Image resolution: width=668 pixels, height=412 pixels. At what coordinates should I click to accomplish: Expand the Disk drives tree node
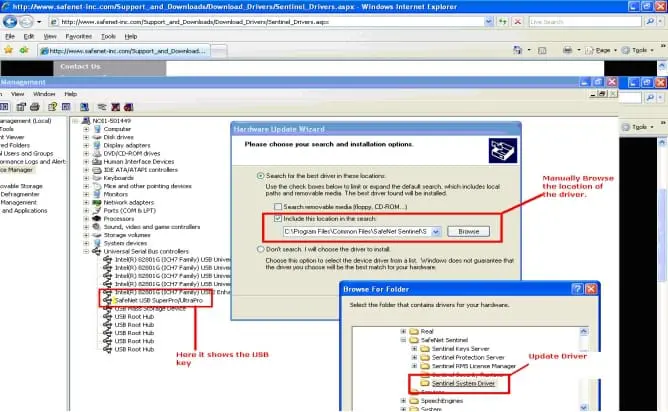[86, 137]
